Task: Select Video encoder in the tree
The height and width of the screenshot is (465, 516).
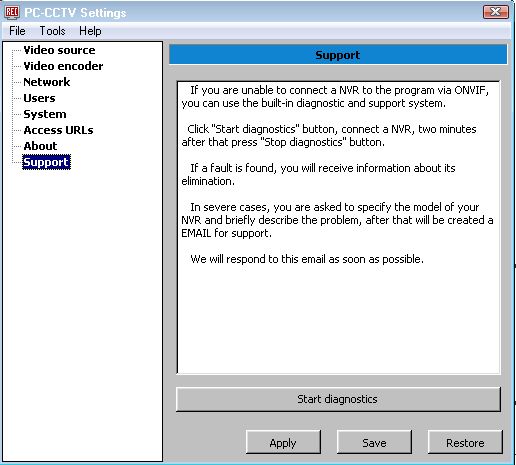Action: point(63,66)
